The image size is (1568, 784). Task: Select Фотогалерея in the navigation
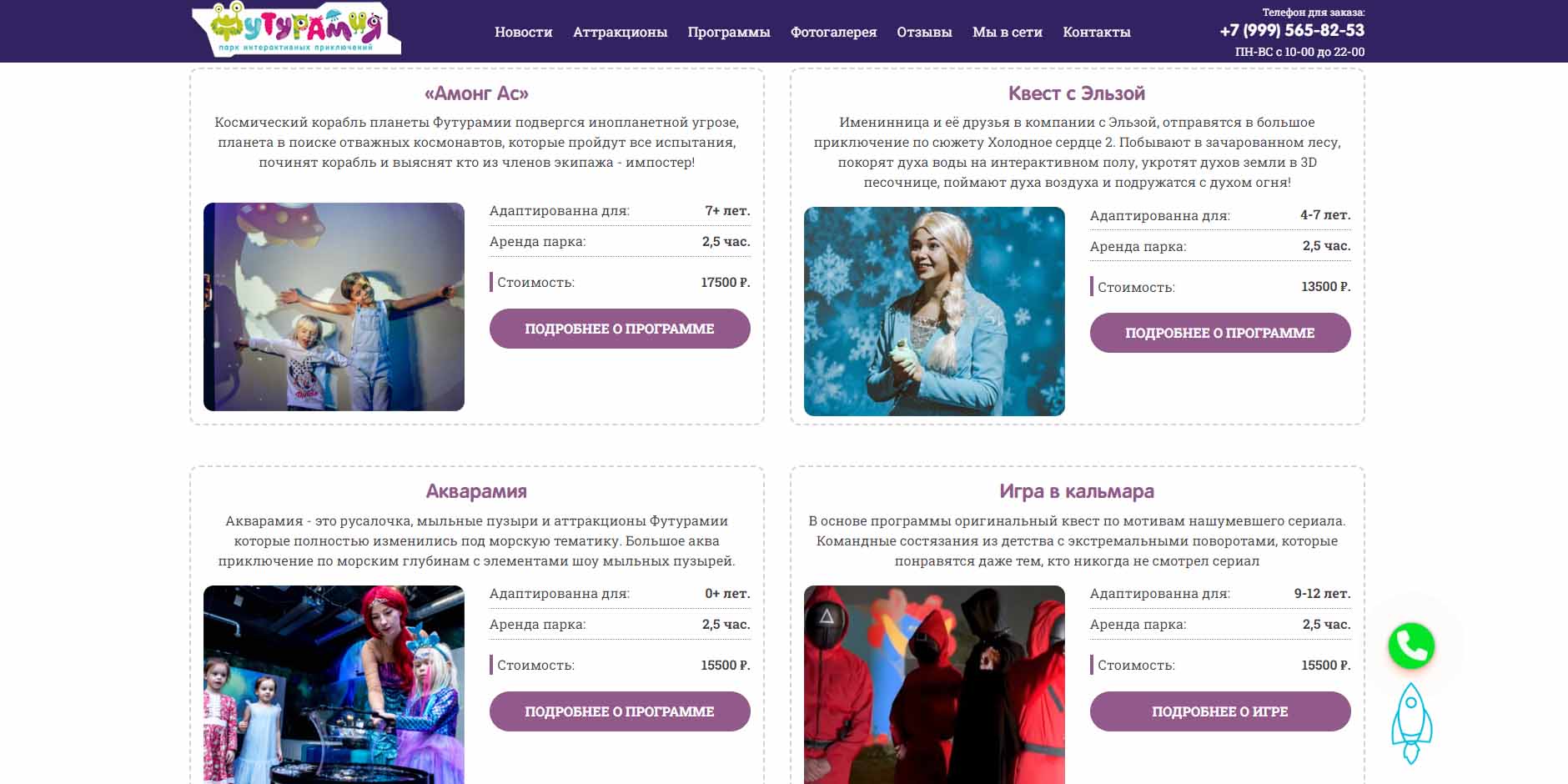pos(833,32)
